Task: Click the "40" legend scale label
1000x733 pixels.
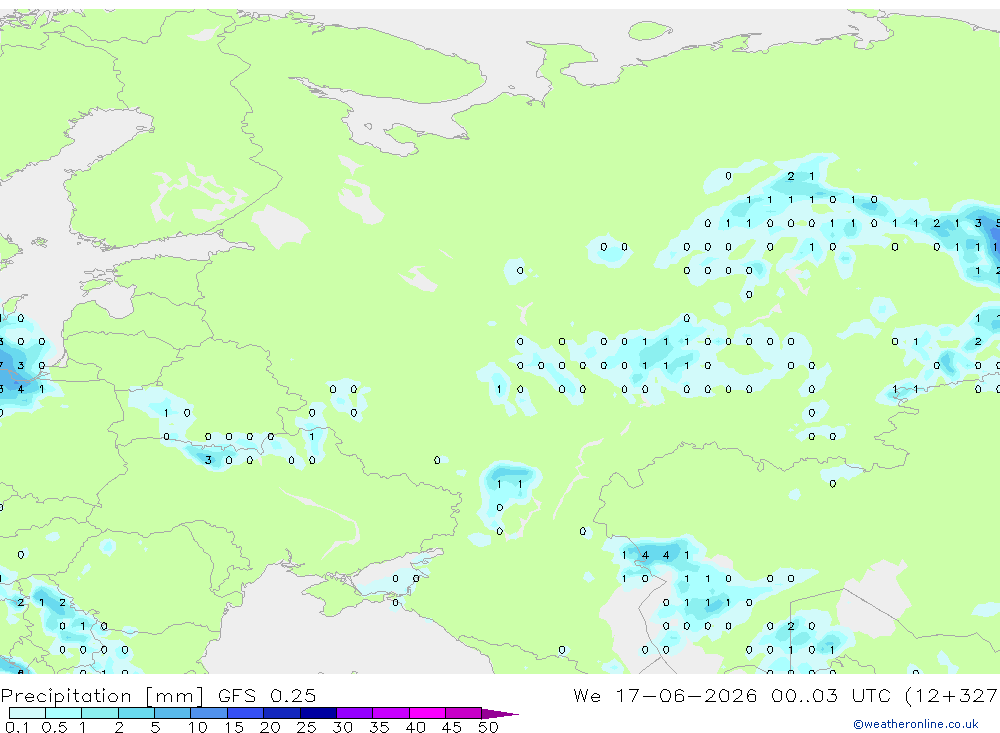Action: [x=415, y=727]
